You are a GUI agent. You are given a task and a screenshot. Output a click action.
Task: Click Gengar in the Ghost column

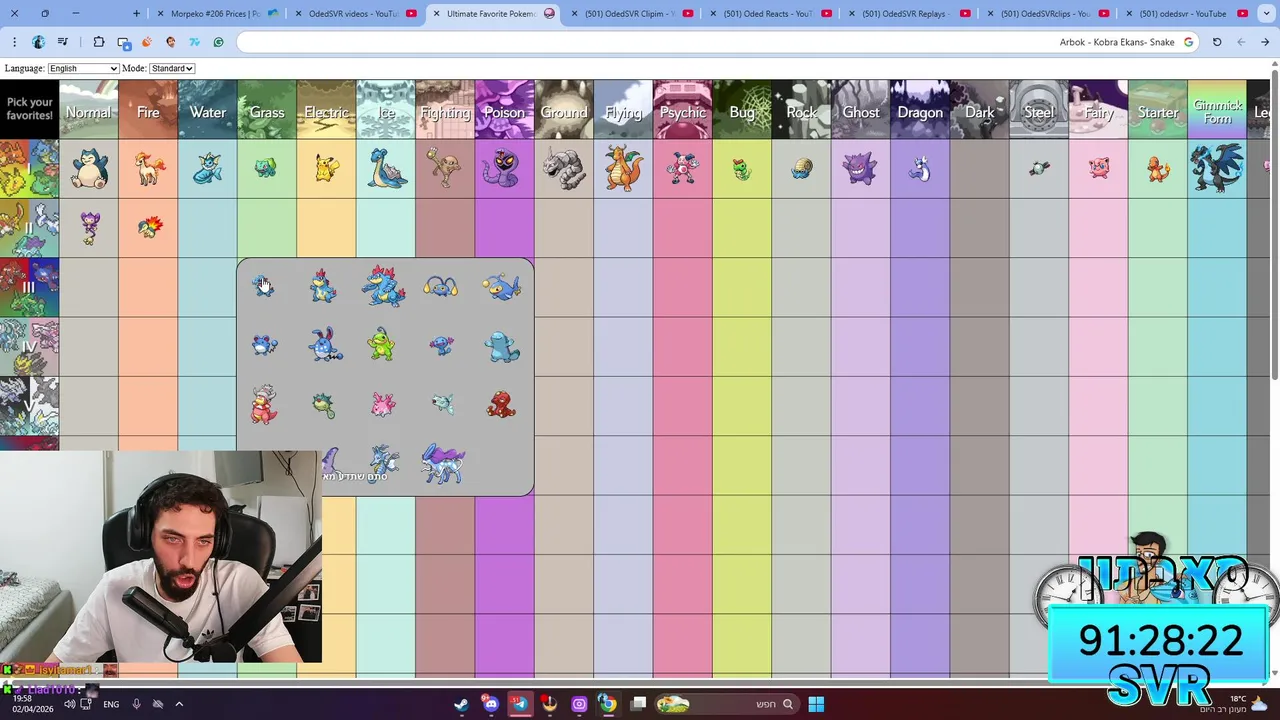point(860,169)
